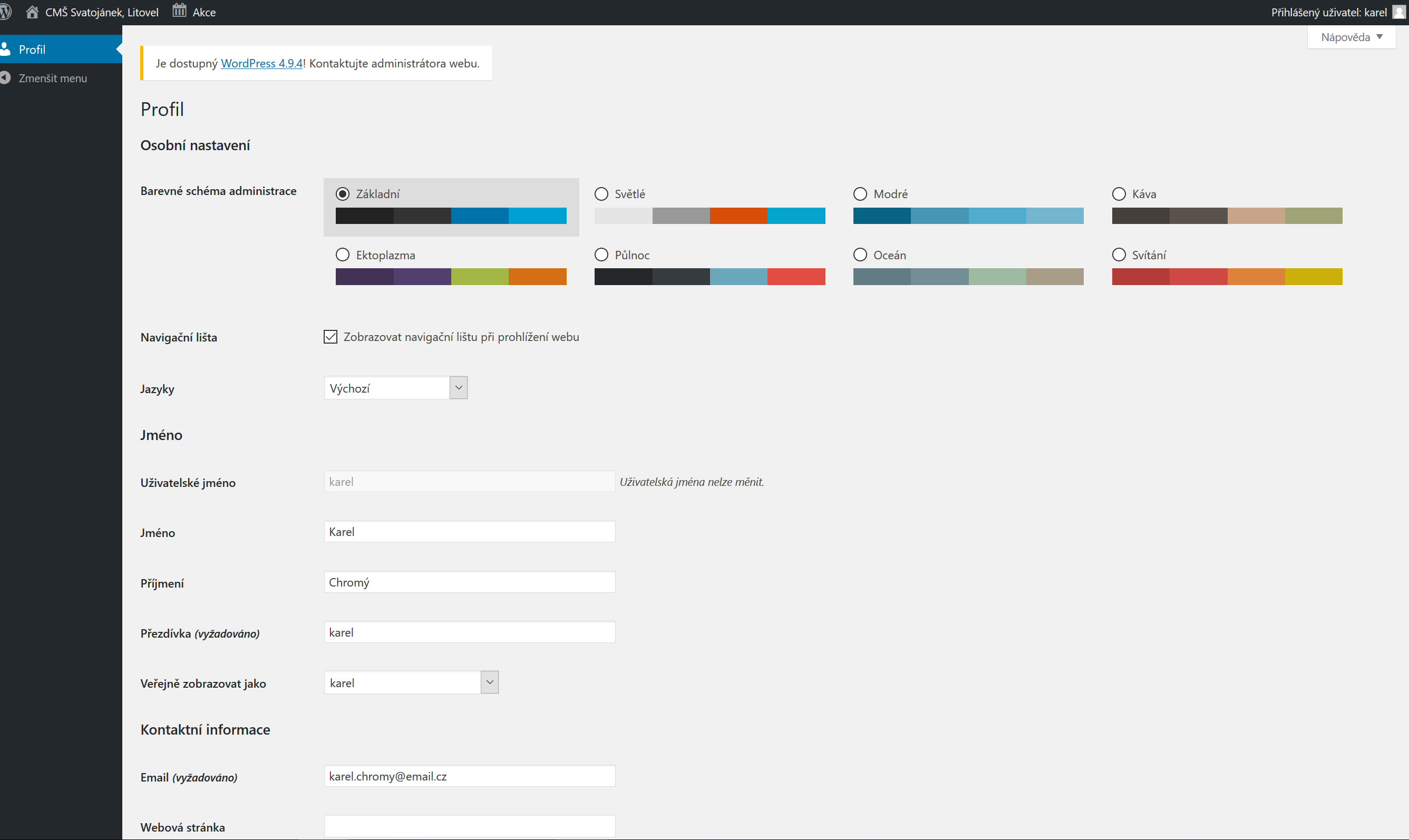
Task: Click the user avatar in the admin bar
Action: coord(1399,12)
